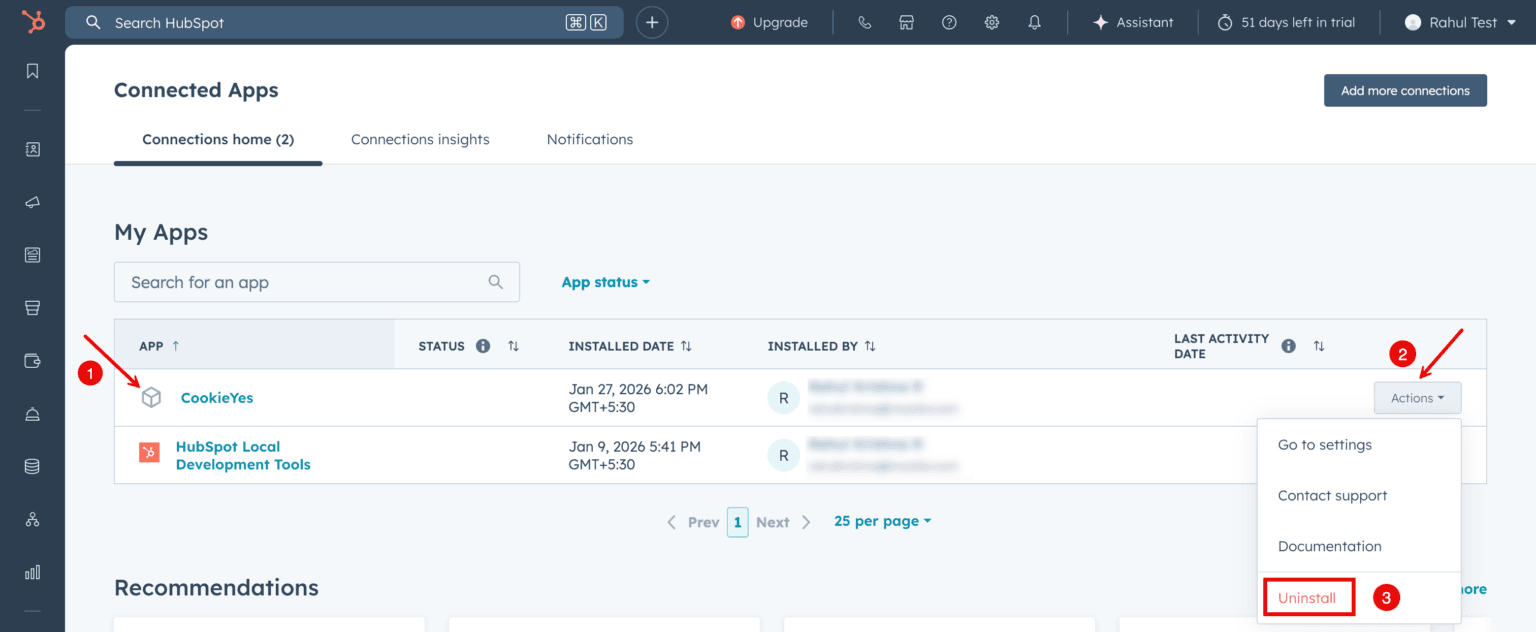The image size is (1536, 632).
Task: Open the wallet payments sidebar icon
Action: (32, 361)
